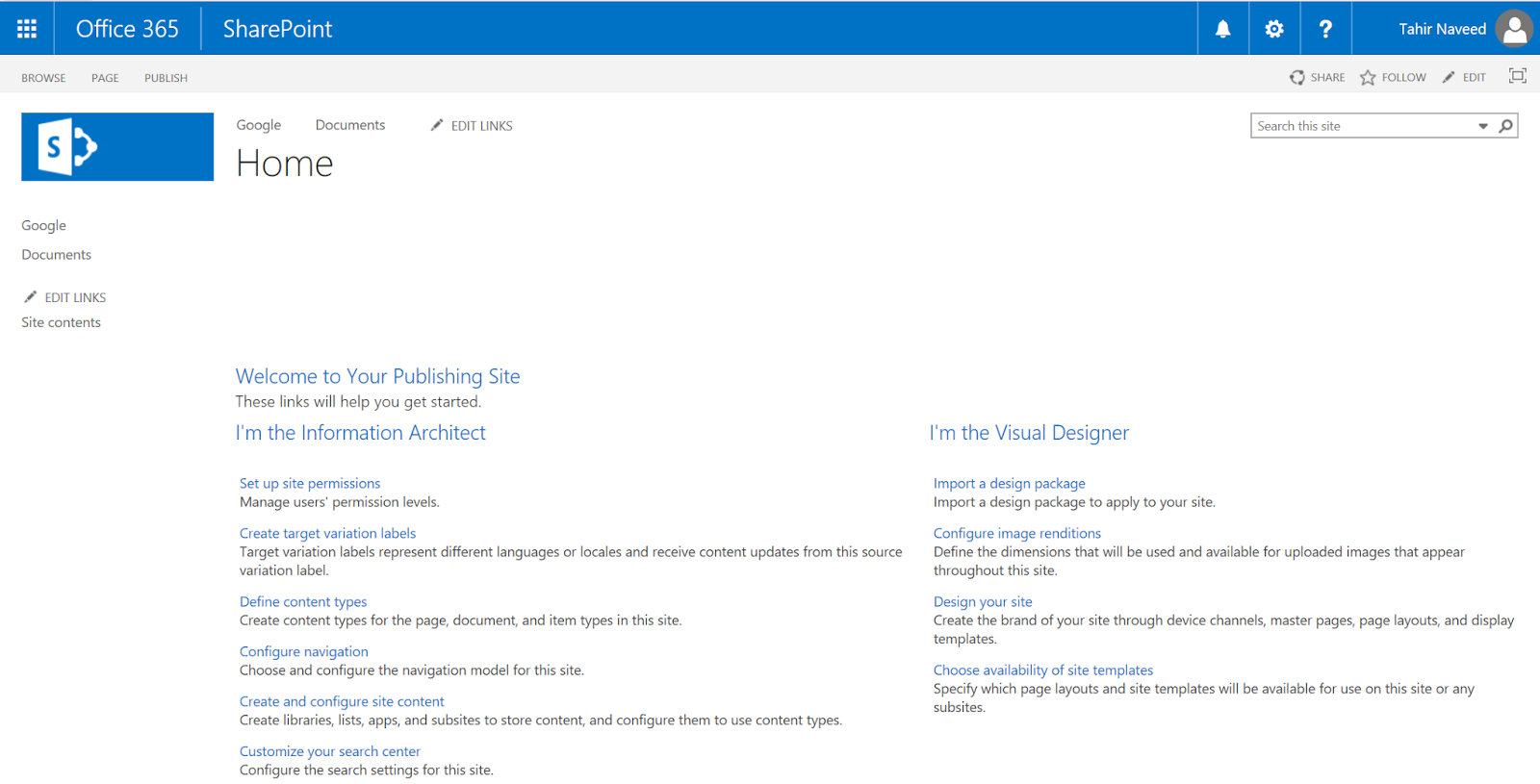The image size is (1540, 784).
Task: Open Documents link in top navigation
Action: click(x=350, y=125)
